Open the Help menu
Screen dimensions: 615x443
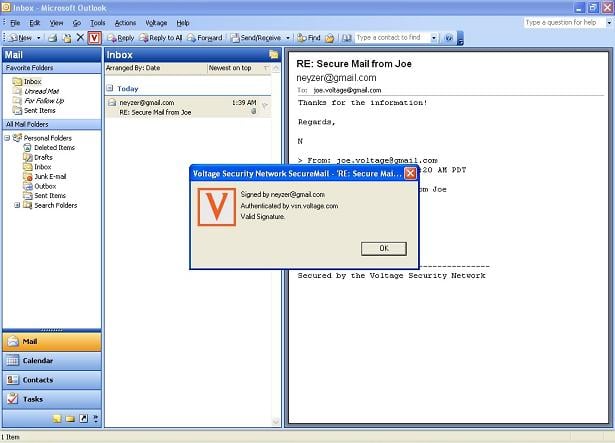183,23
